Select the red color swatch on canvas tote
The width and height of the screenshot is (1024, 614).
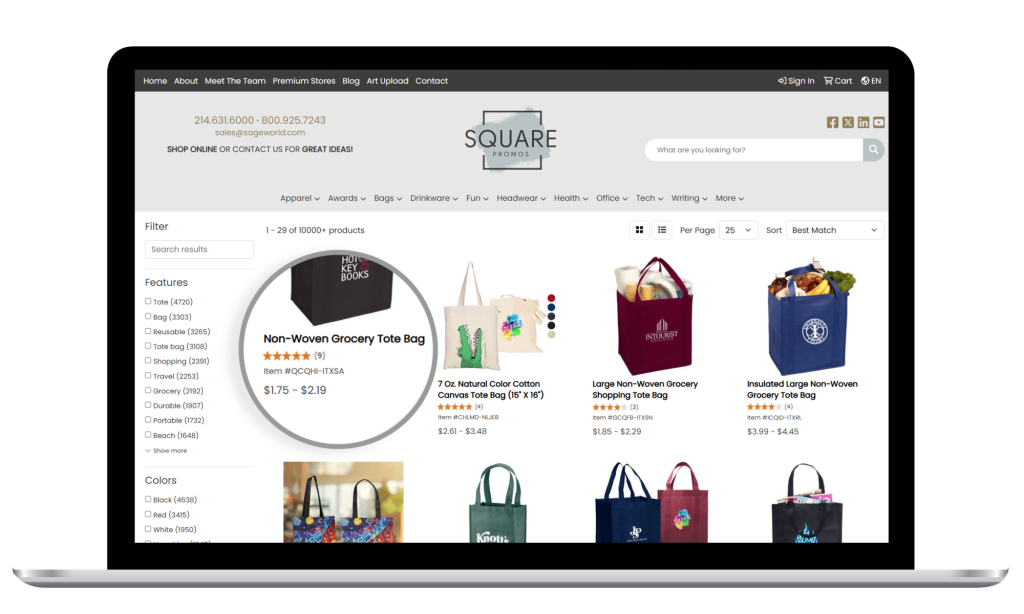pyautogui.click(x=551, y=298)
